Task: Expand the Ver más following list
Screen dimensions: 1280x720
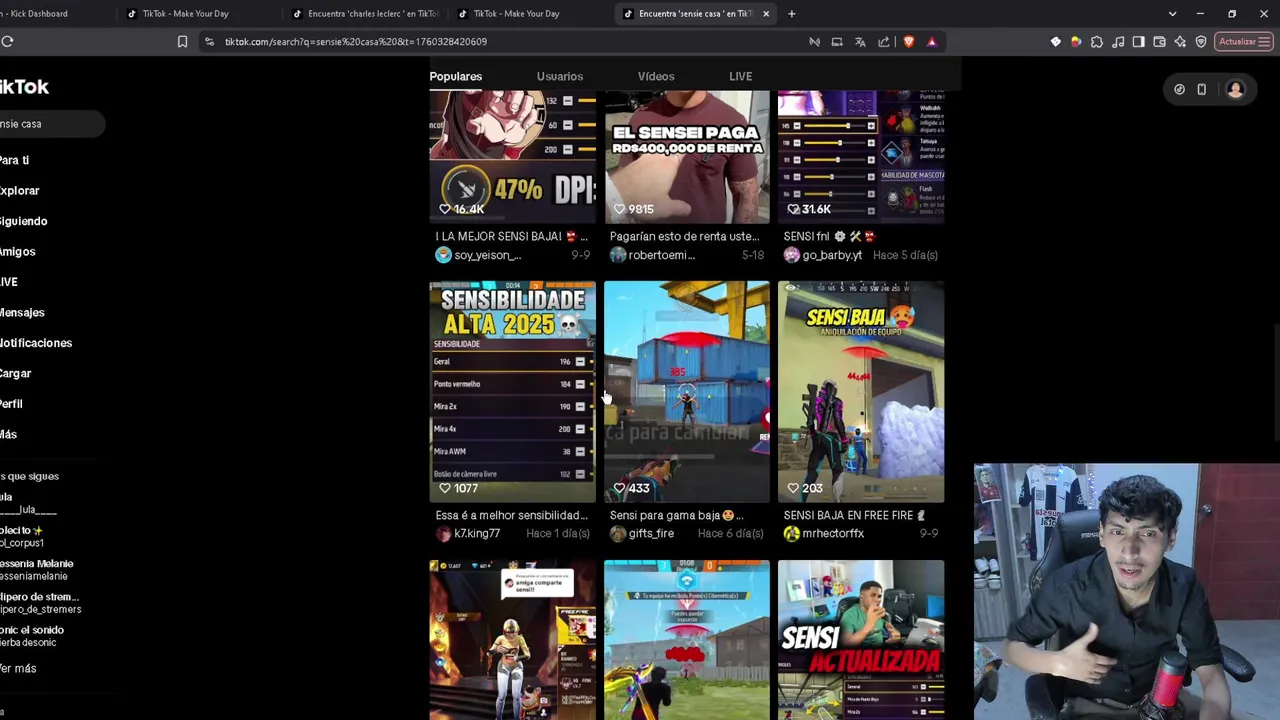Action: [18, 668]
